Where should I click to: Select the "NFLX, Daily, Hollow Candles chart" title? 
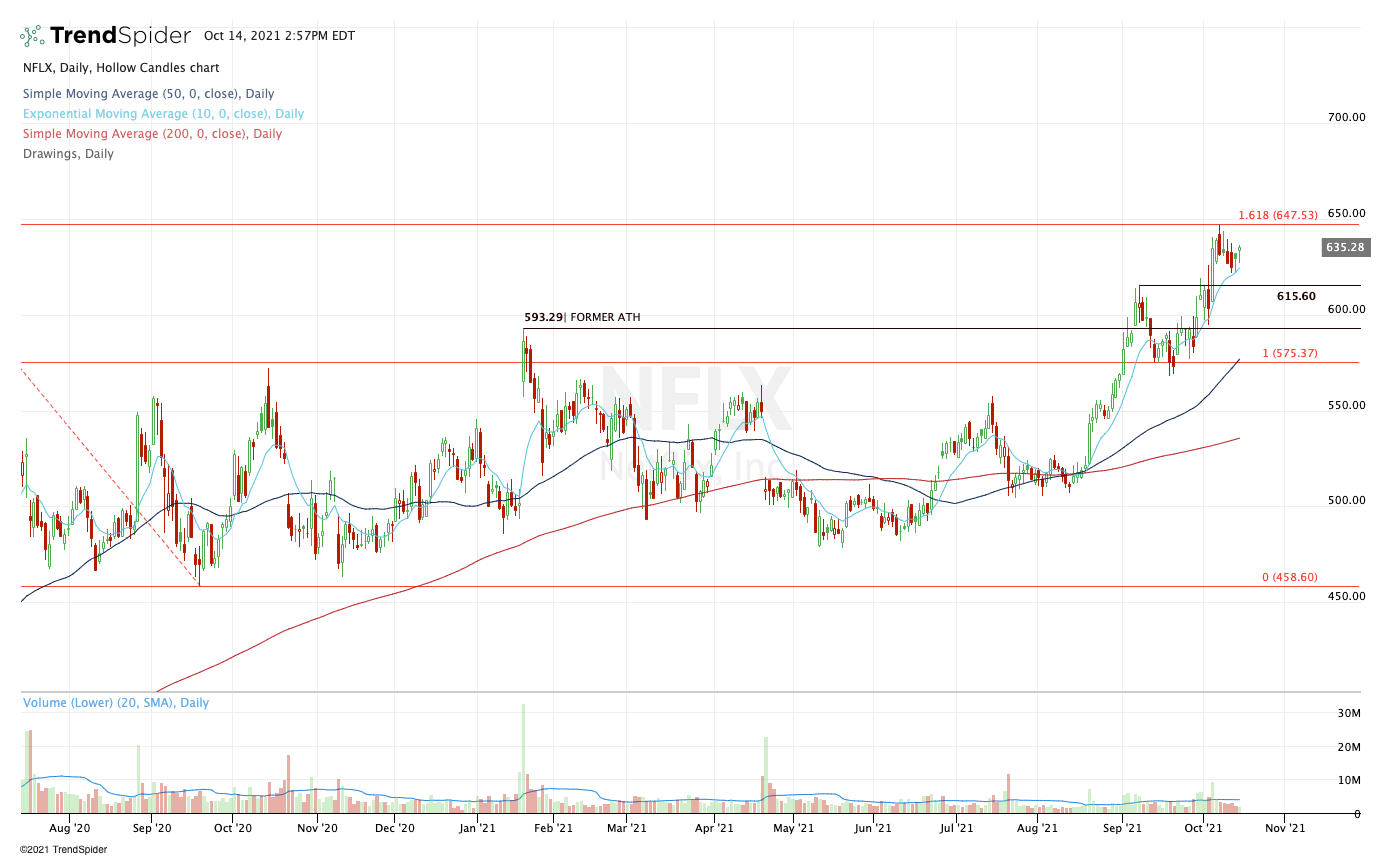pyautogui.click(x=121, y=68)
